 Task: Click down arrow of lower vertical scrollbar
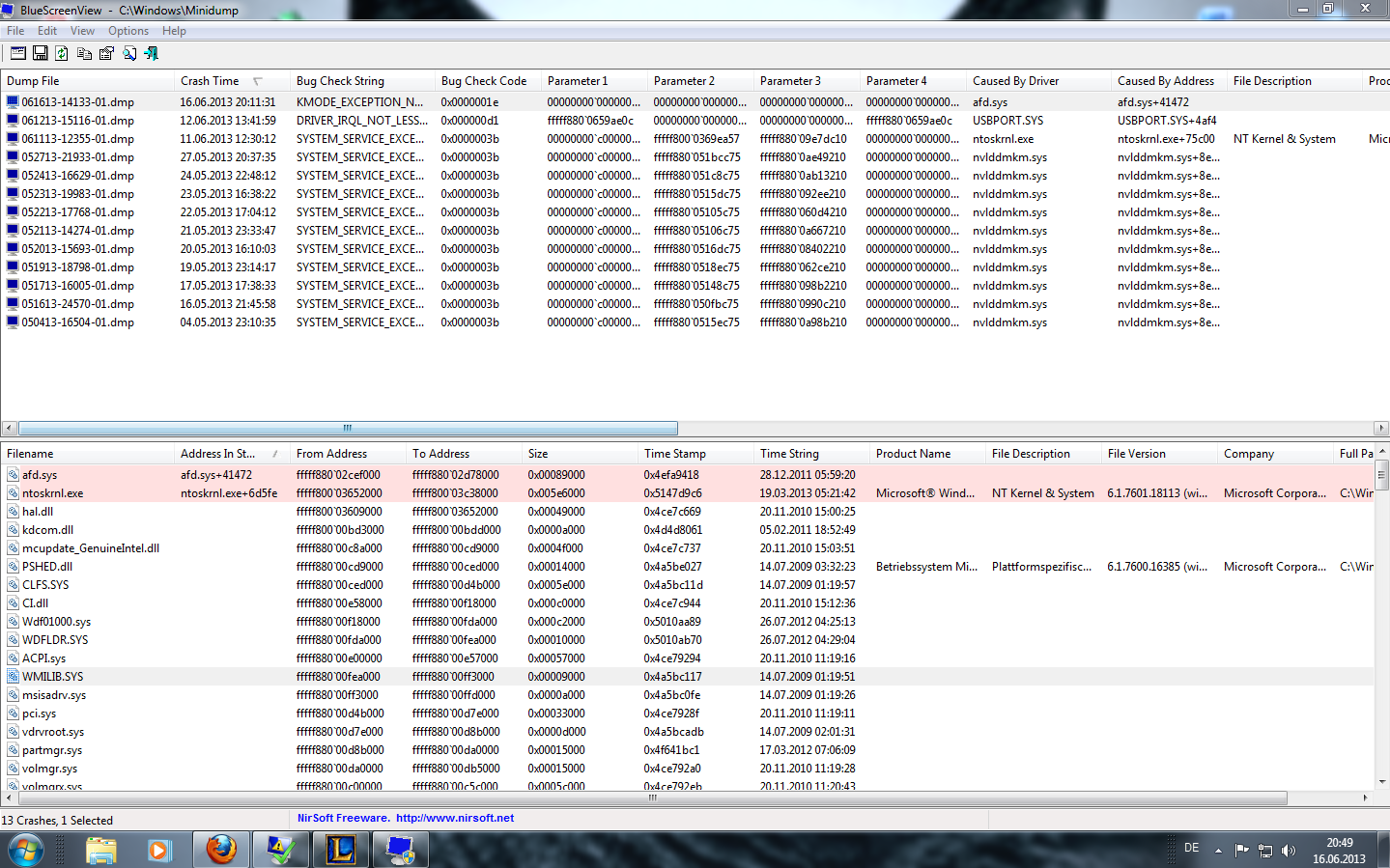pos(1381,782)
